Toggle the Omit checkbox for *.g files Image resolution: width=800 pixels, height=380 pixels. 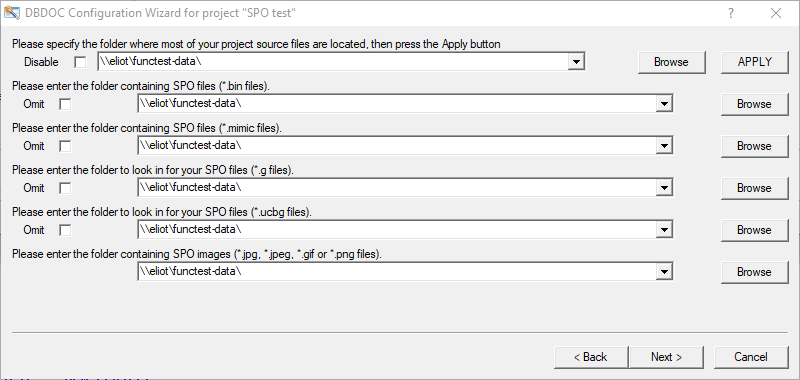(65, 188)
